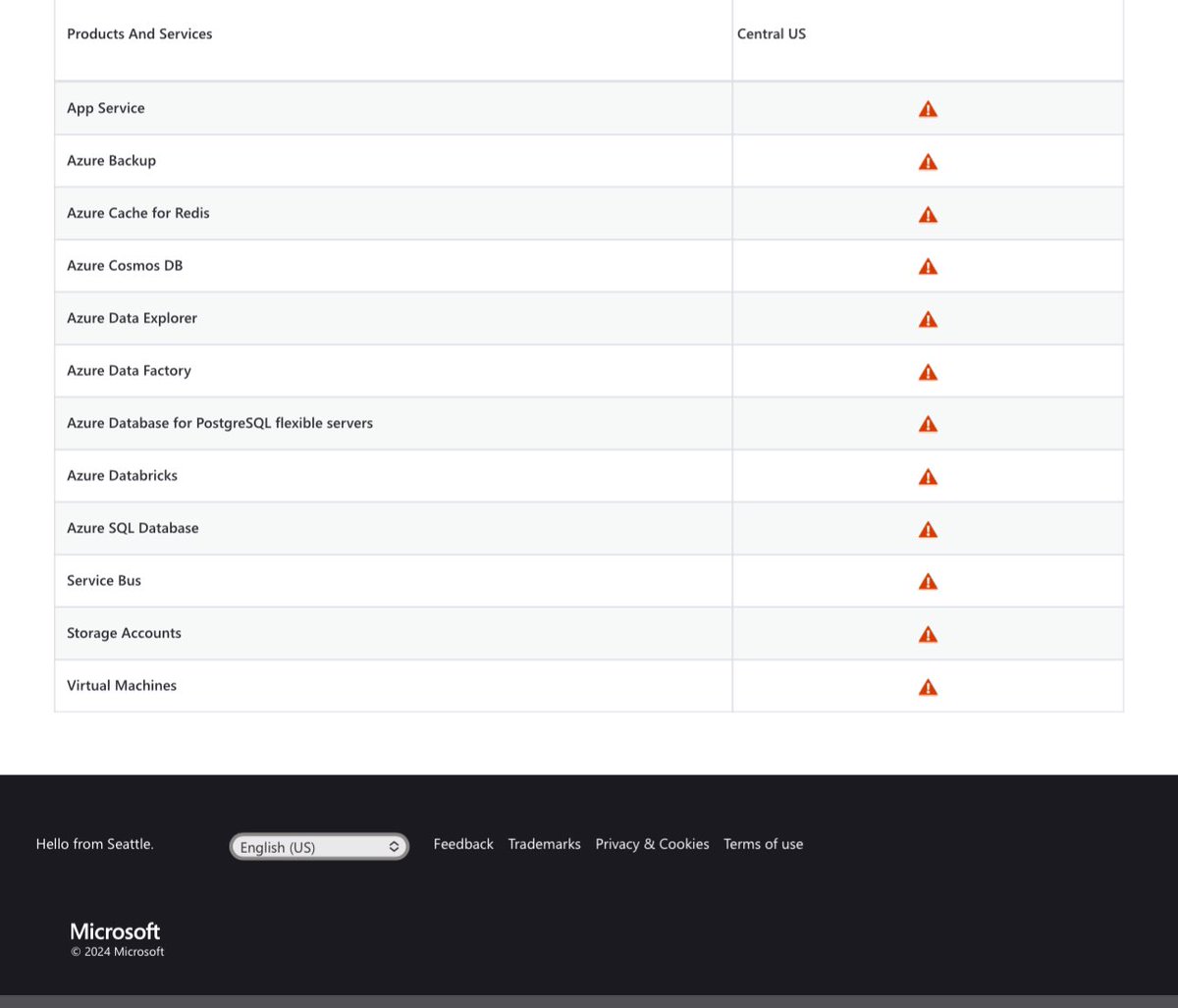Select the Azure SQL Database label
Screen dimensions: 1178x1008
click(133, 528)
